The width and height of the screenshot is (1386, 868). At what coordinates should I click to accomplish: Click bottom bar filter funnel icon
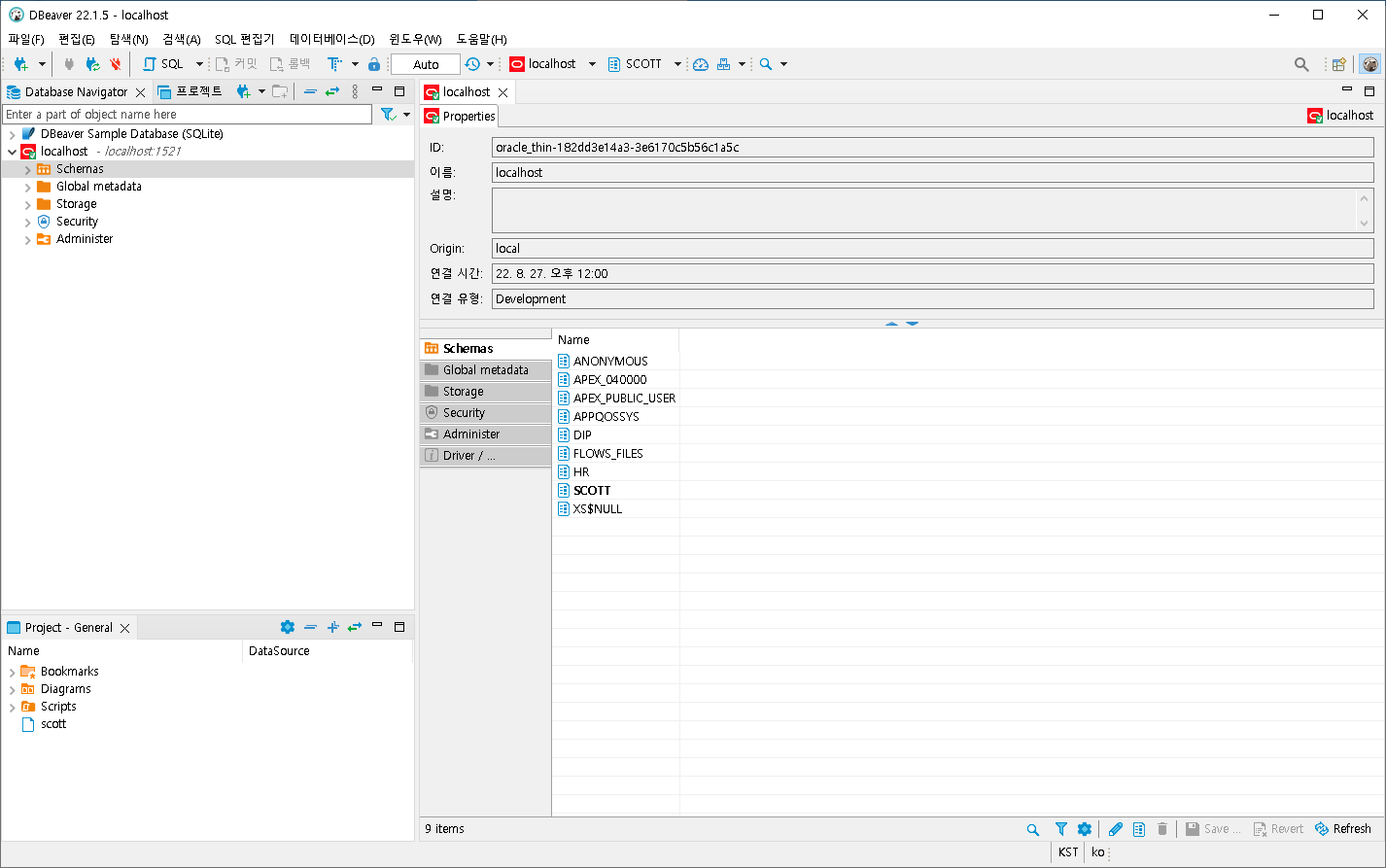pyautogui.click(x=1061, y=829)
